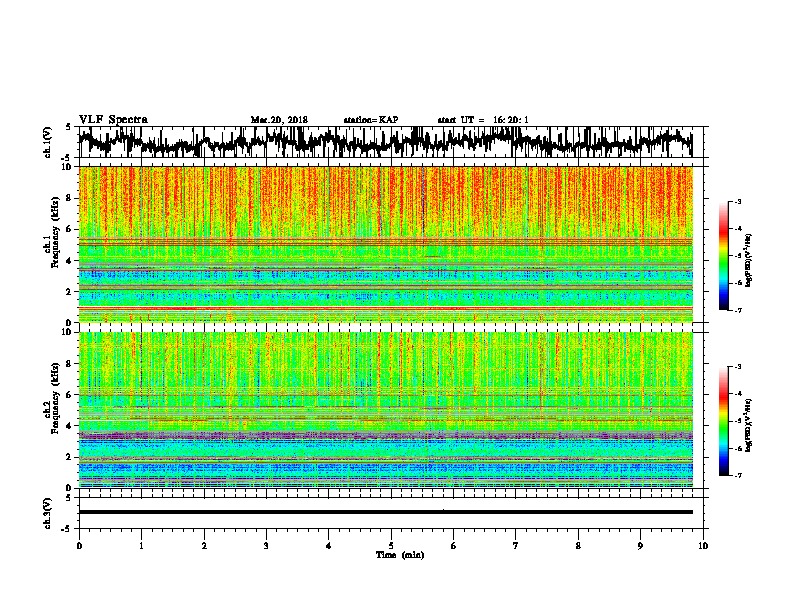Click the ch.2 color bar log(PSD) label

click(x=749, y=426)
